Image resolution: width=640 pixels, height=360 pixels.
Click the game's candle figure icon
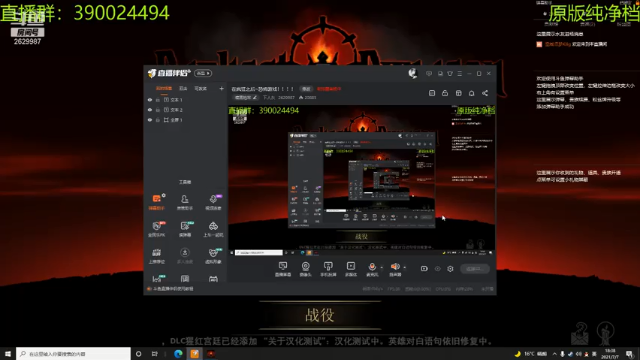[606, 333]
